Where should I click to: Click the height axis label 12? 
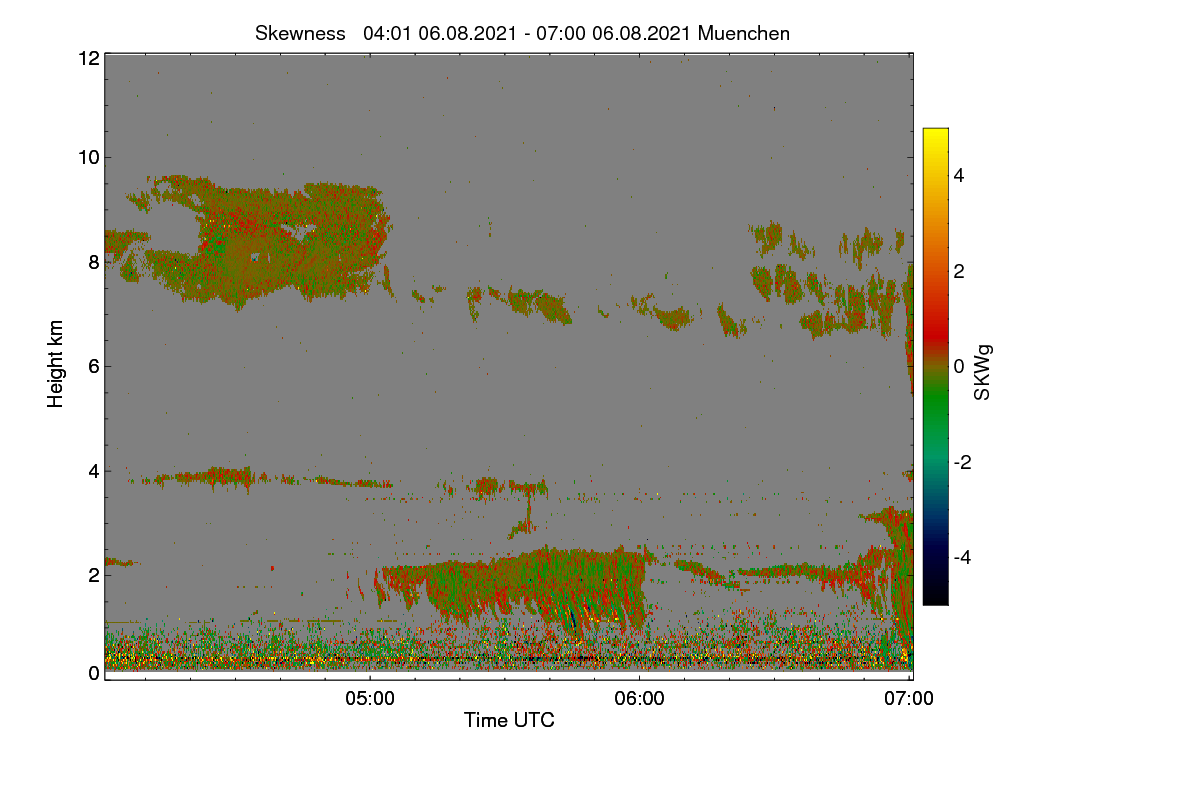pos(88,59)
